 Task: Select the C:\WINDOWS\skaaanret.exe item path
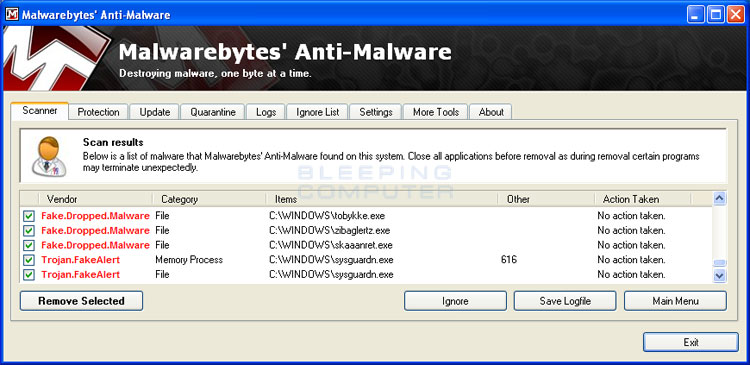point(331,245)
